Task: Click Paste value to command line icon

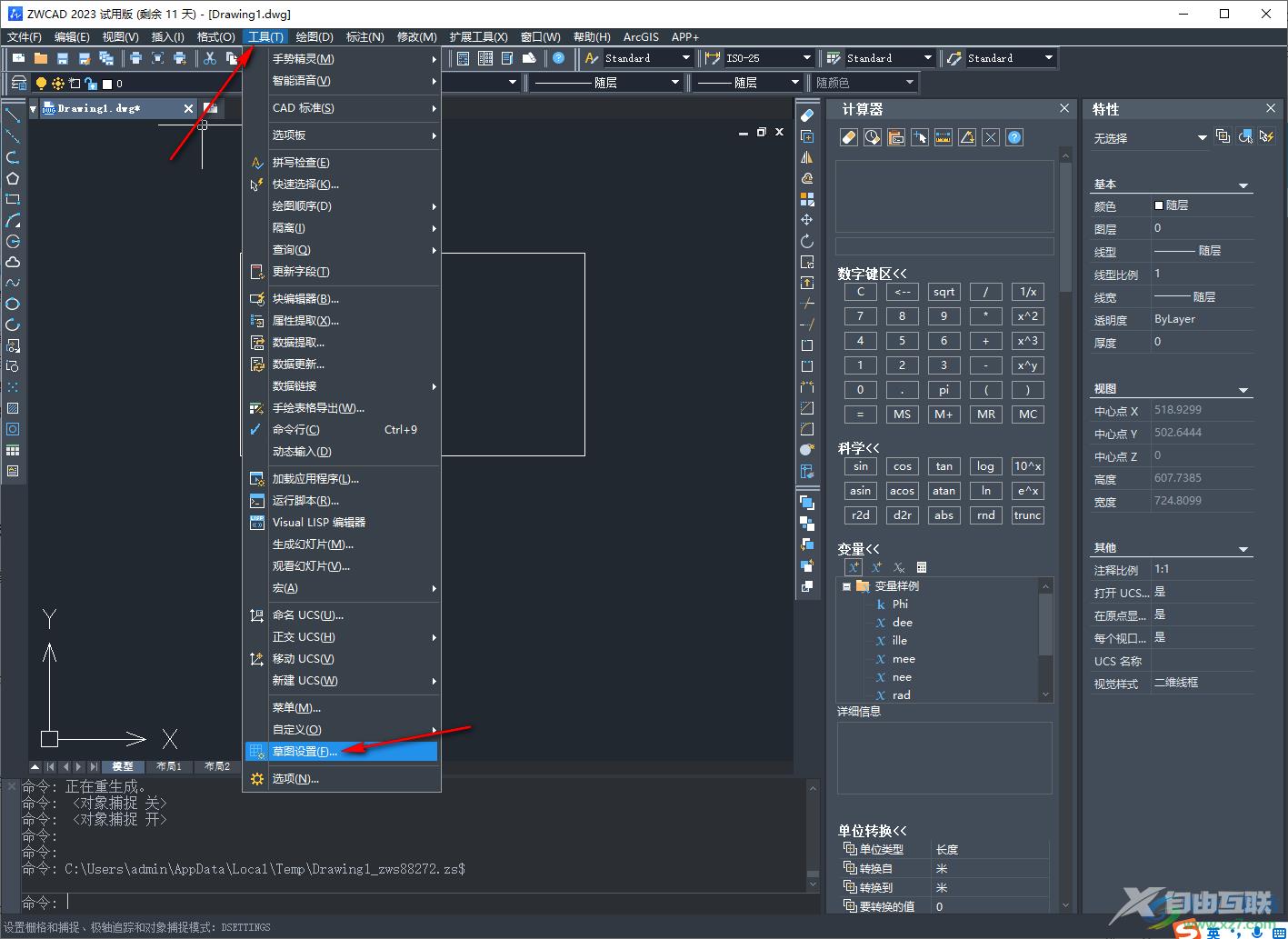Action: 896,137
